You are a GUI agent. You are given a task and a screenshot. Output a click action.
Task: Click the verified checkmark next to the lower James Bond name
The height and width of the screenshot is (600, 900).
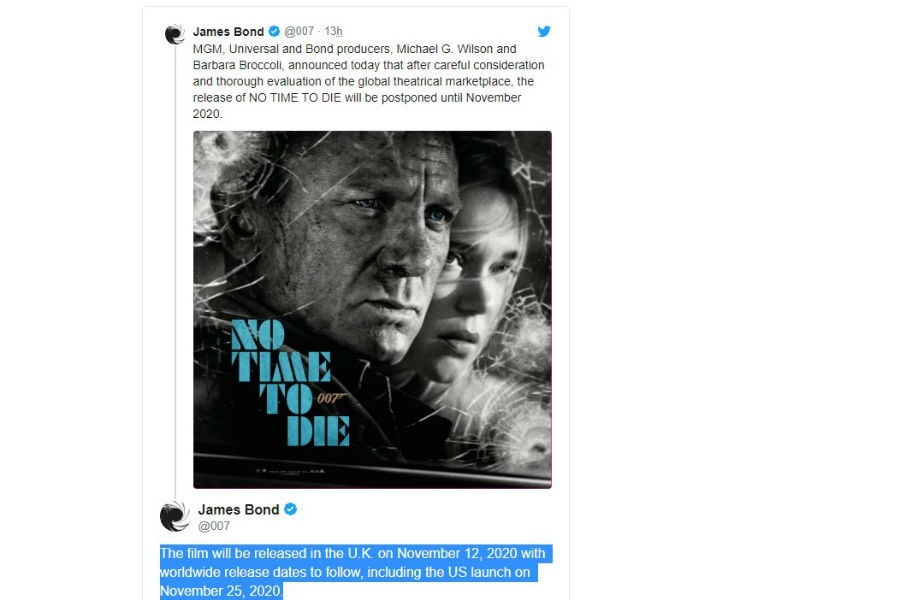[290, 509]
